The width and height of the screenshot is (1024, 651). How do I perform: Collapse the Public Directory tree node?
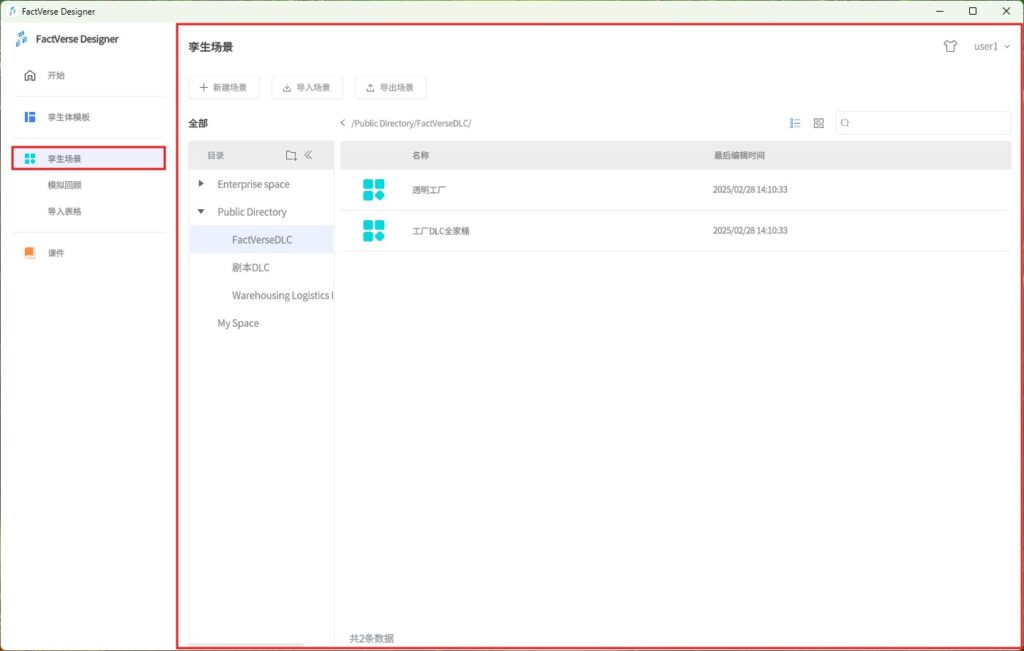pos(201,212)
